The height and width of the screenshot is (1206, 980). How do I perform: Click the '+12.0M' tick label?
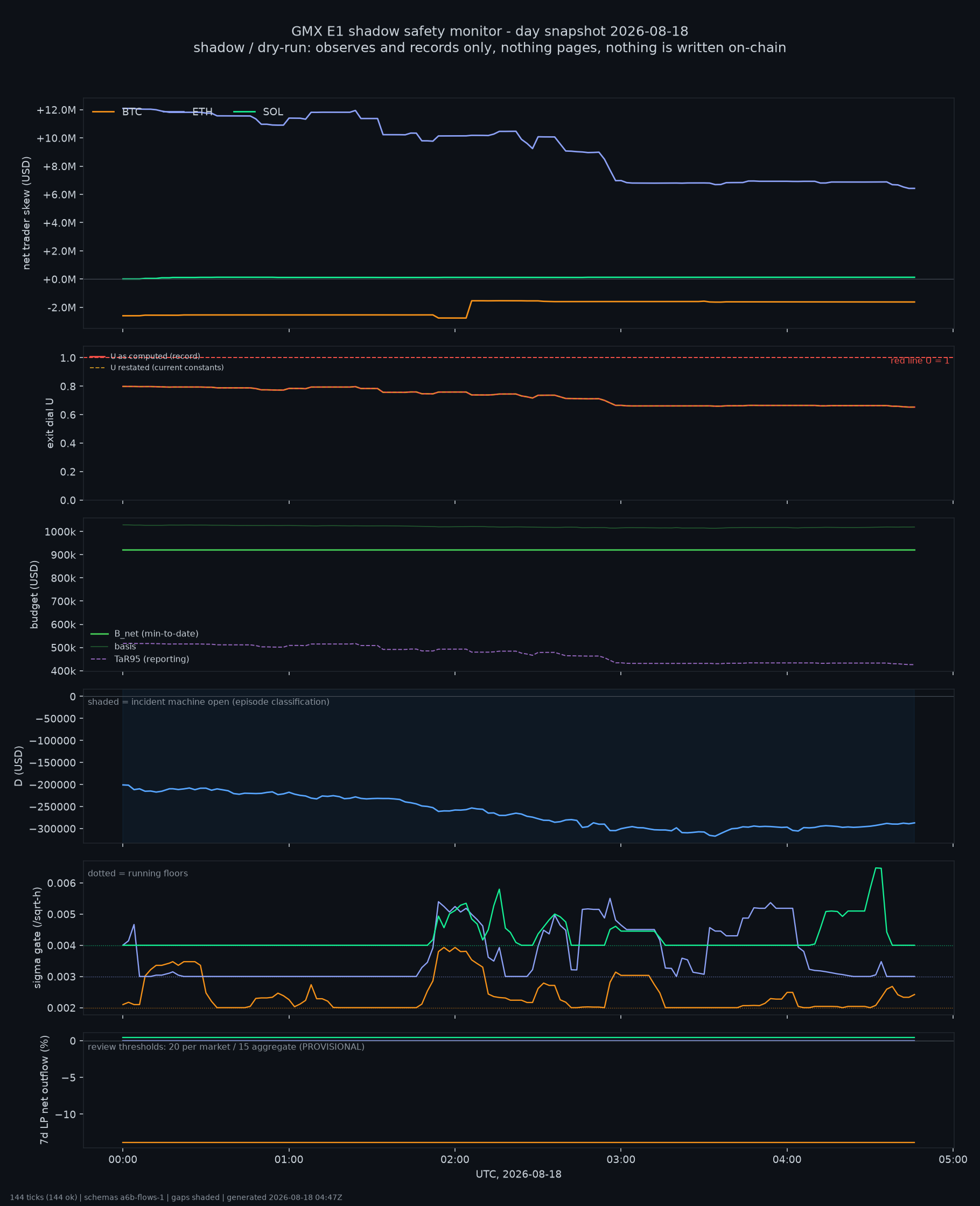(x=56, y=110)
